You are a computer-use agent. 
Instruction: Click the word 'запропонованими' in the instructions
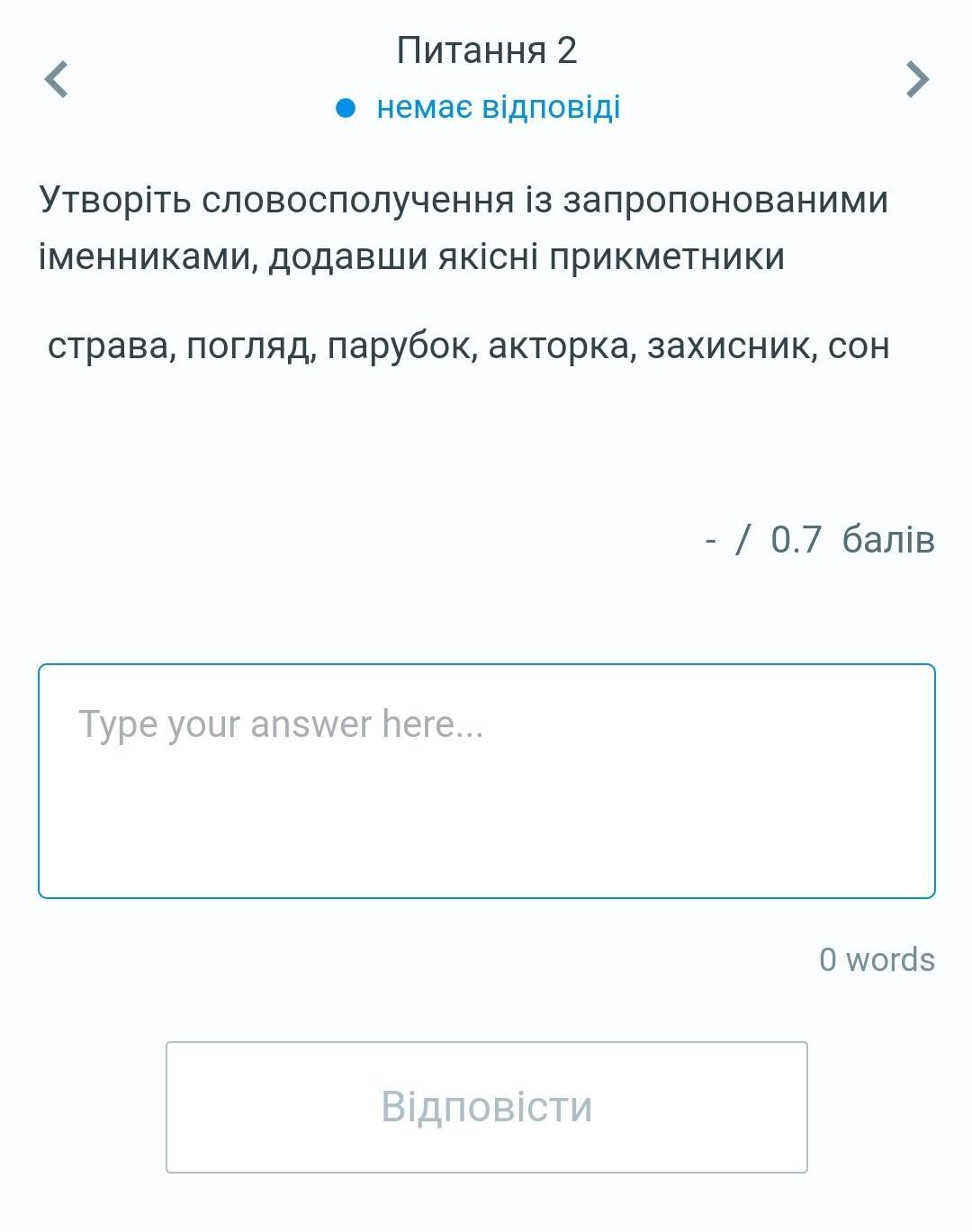pos(725,200)
